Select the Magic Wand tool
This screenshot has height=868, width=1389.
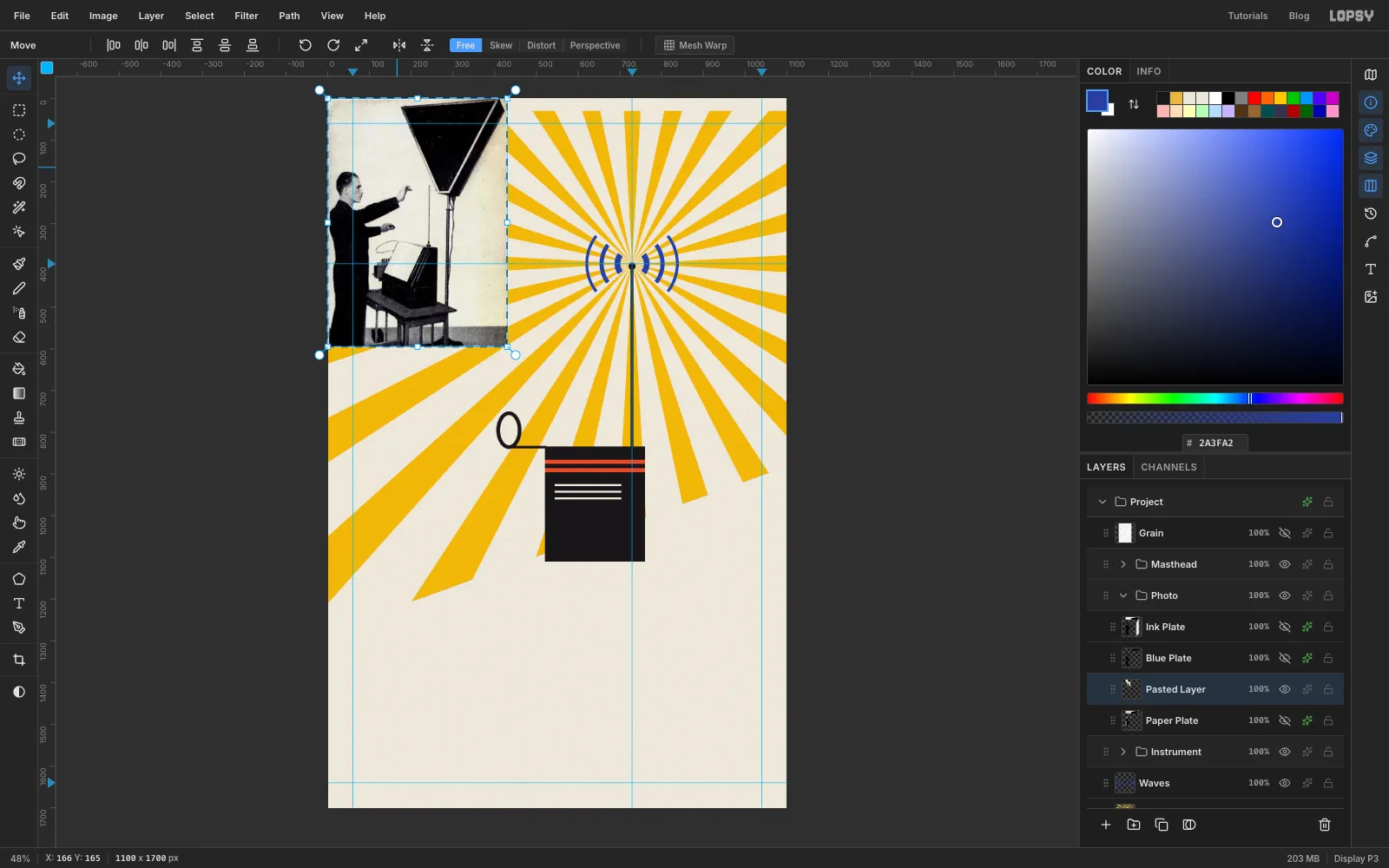point(19,207)
